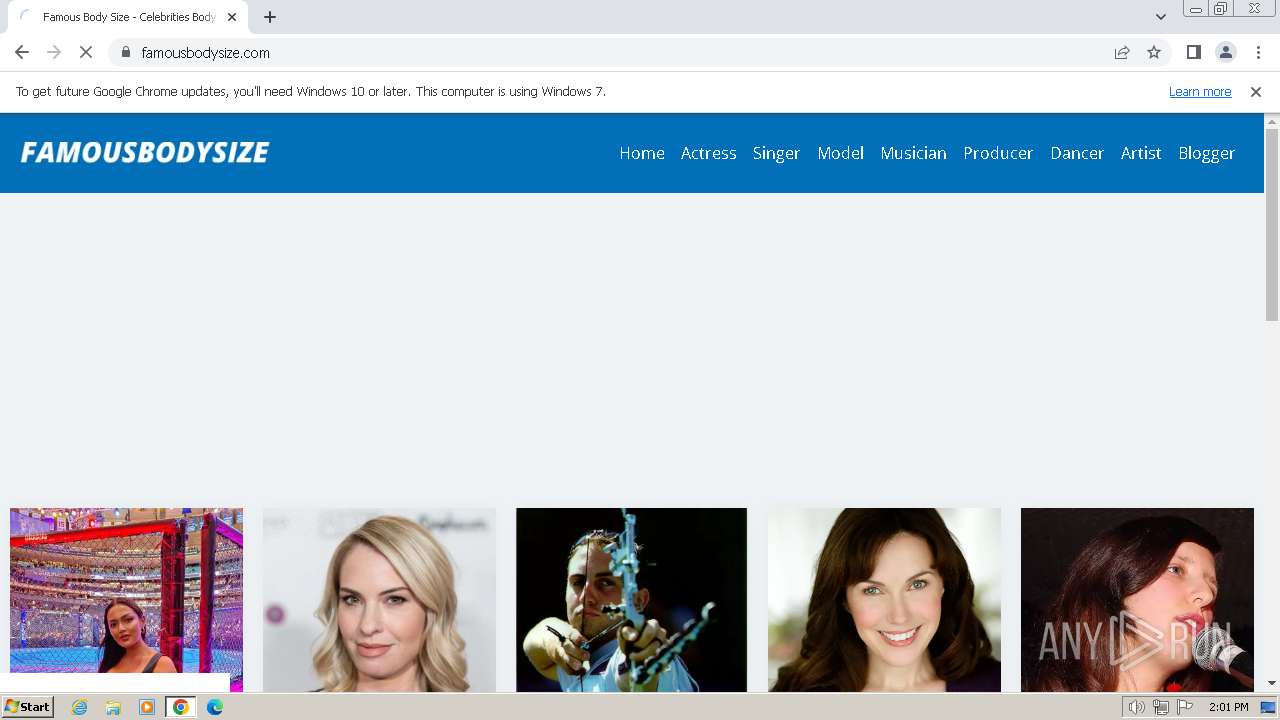The height and width of the screenshot is (720, 1280).
Task: Open the Artist category
Action: [x=1141, y=153]
